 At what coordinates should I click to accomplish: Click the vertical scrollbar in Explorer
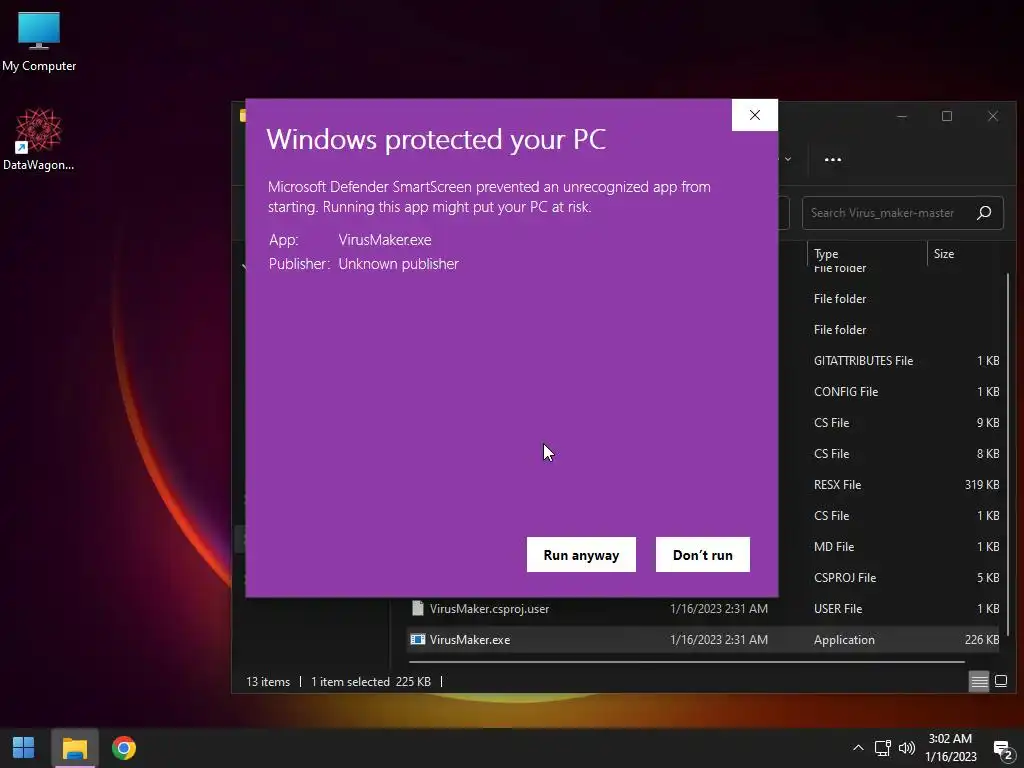(x=1008, y=454)
